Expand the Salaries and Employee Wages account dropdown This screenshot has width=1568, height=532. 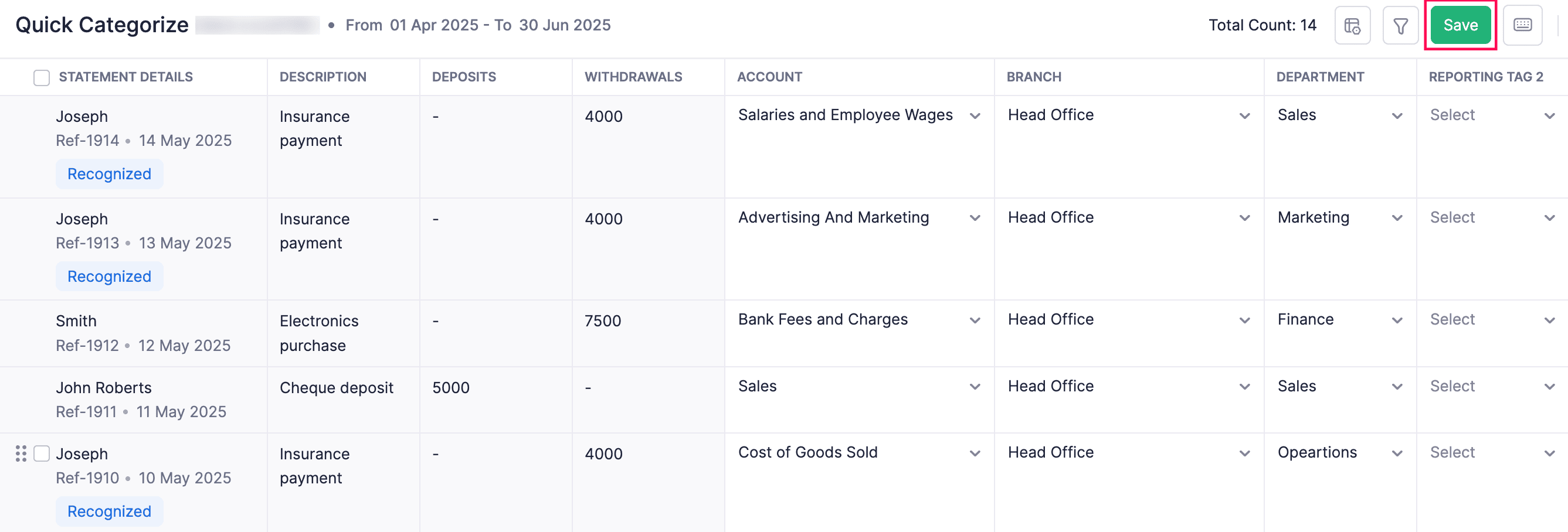click(x=858, y=115)
